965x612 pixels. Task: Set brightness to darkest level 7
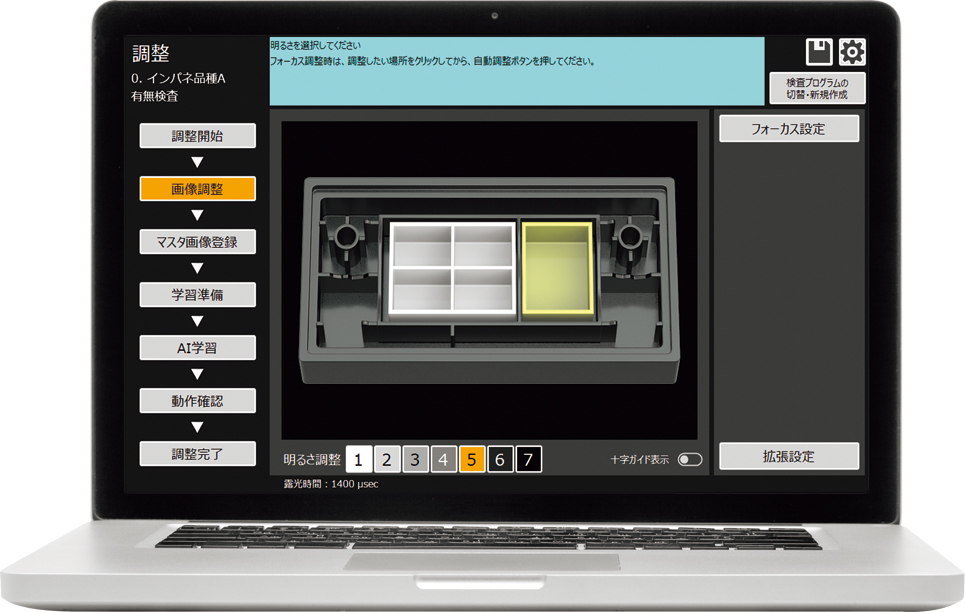click(x=529, y=460)
